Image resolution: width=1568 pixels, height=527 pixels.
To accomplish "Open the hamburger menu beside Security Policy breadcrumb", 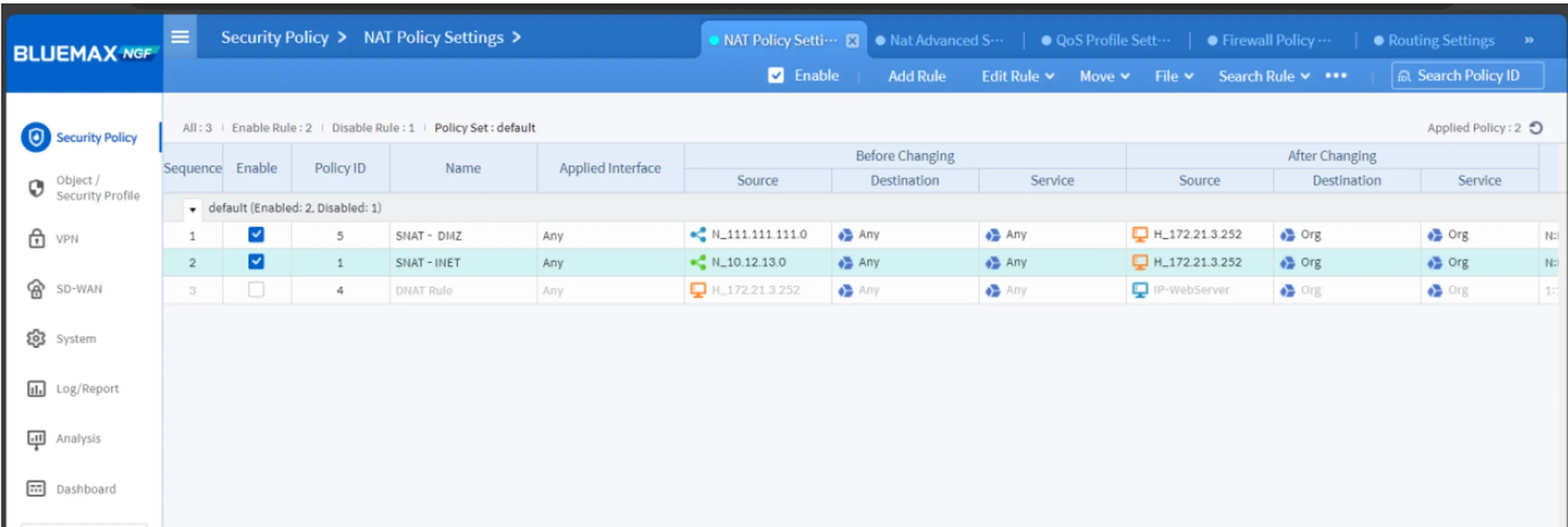I will pyautogui.click(x=180, y=36).
